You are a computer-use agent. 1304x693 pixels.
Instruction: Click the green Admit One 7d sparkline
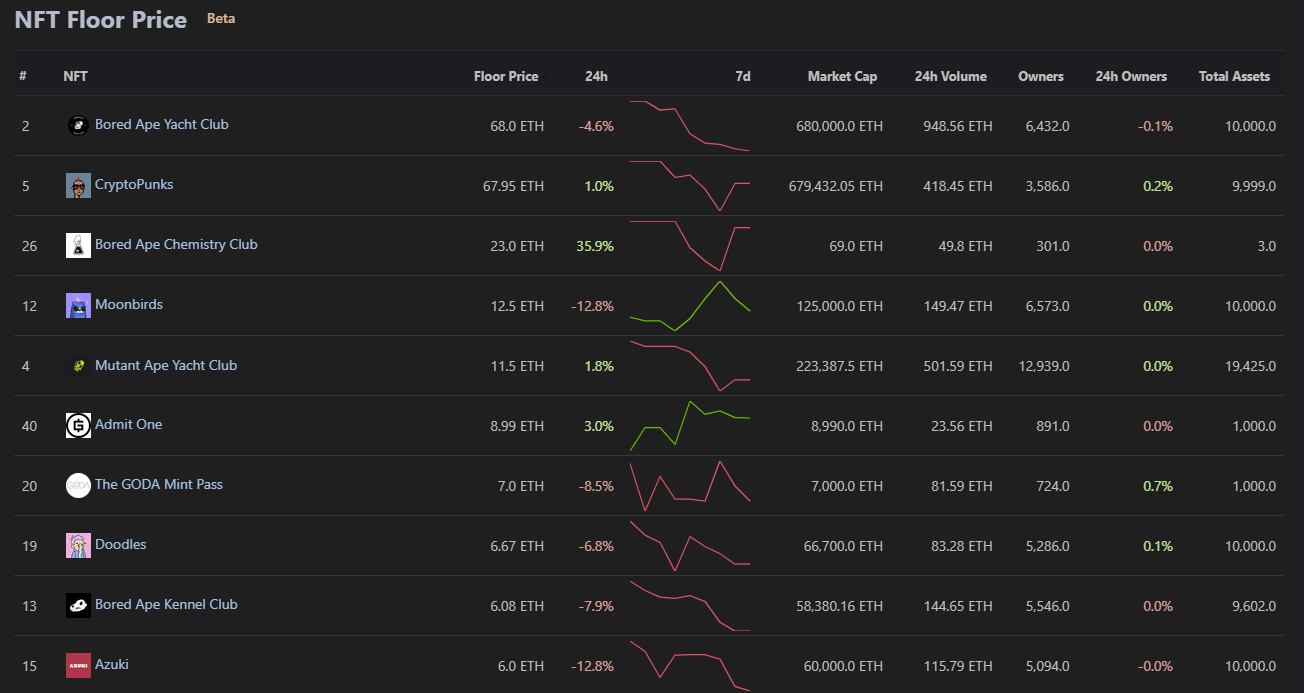point(690,426)
